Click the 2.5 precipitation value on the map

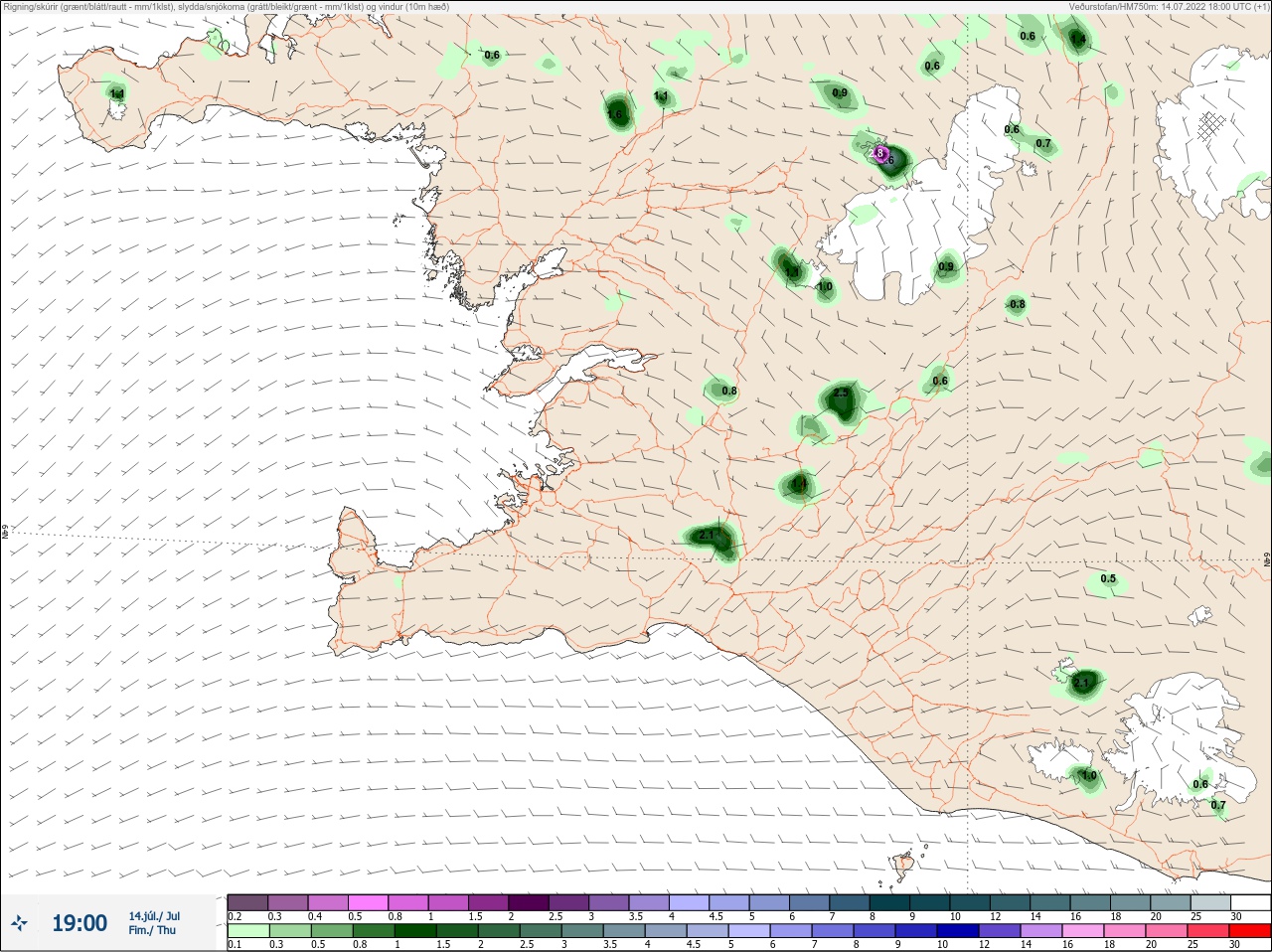[x=841, y=394]
